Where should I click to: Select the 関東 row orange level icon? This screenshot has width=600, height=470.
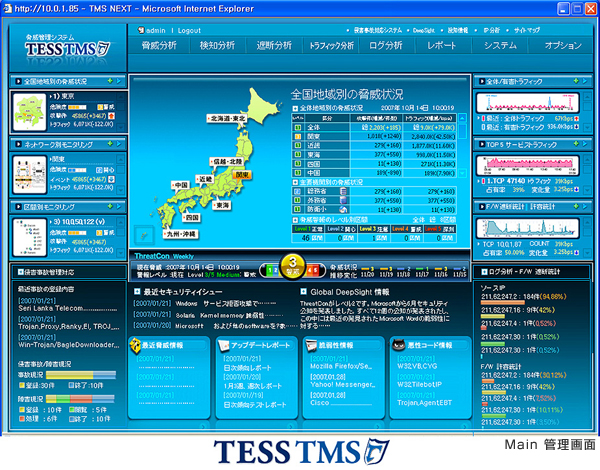[x=297, y=137]
